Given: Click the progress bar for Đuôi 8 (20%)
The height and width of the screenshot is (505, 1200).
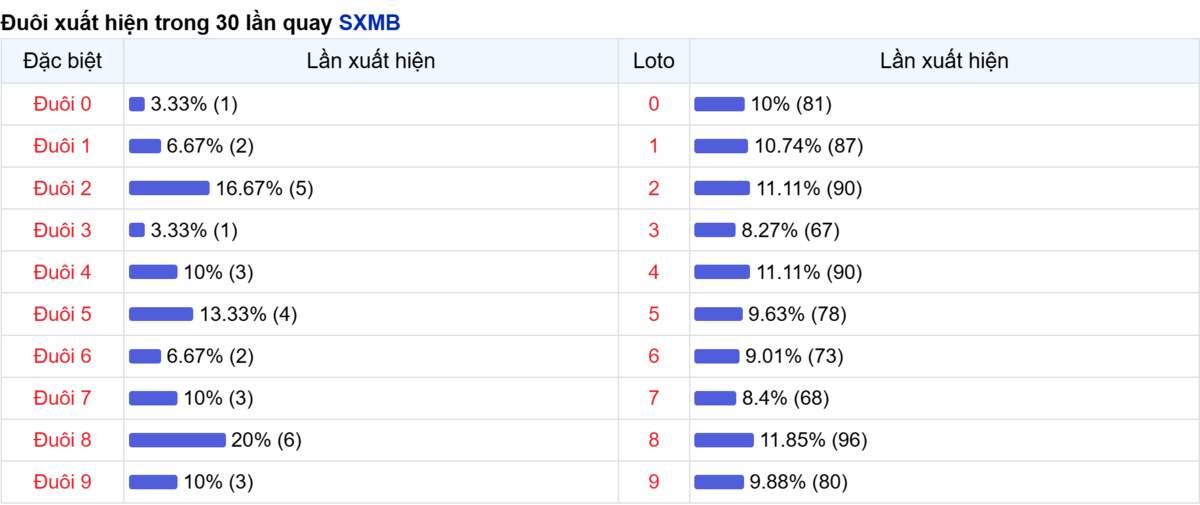Looking at the screenshot, I should coord(177,440).
